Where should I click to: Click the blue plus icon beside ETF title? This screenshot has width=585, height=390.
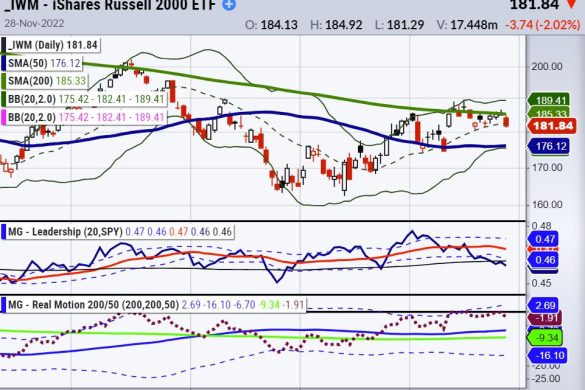click(229, 4)
